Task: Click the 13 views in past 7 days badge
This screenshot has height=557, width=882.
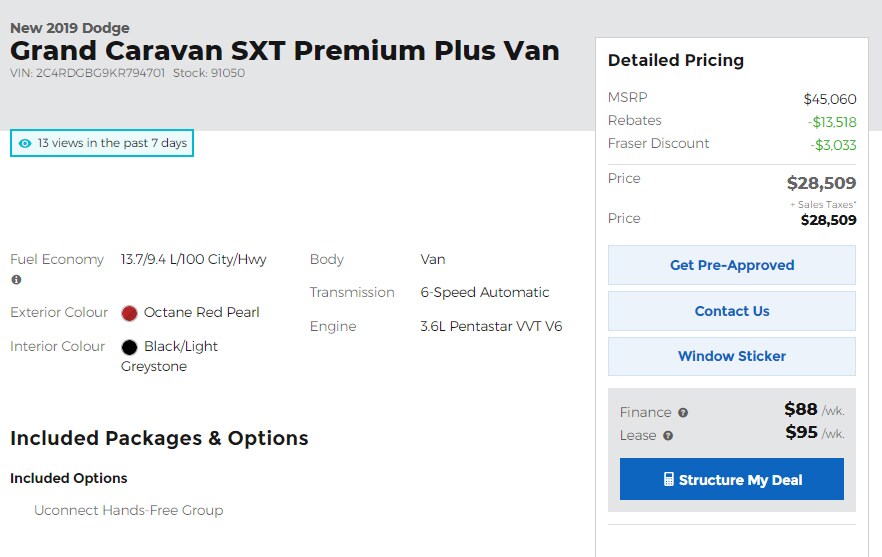Action: 102,143
